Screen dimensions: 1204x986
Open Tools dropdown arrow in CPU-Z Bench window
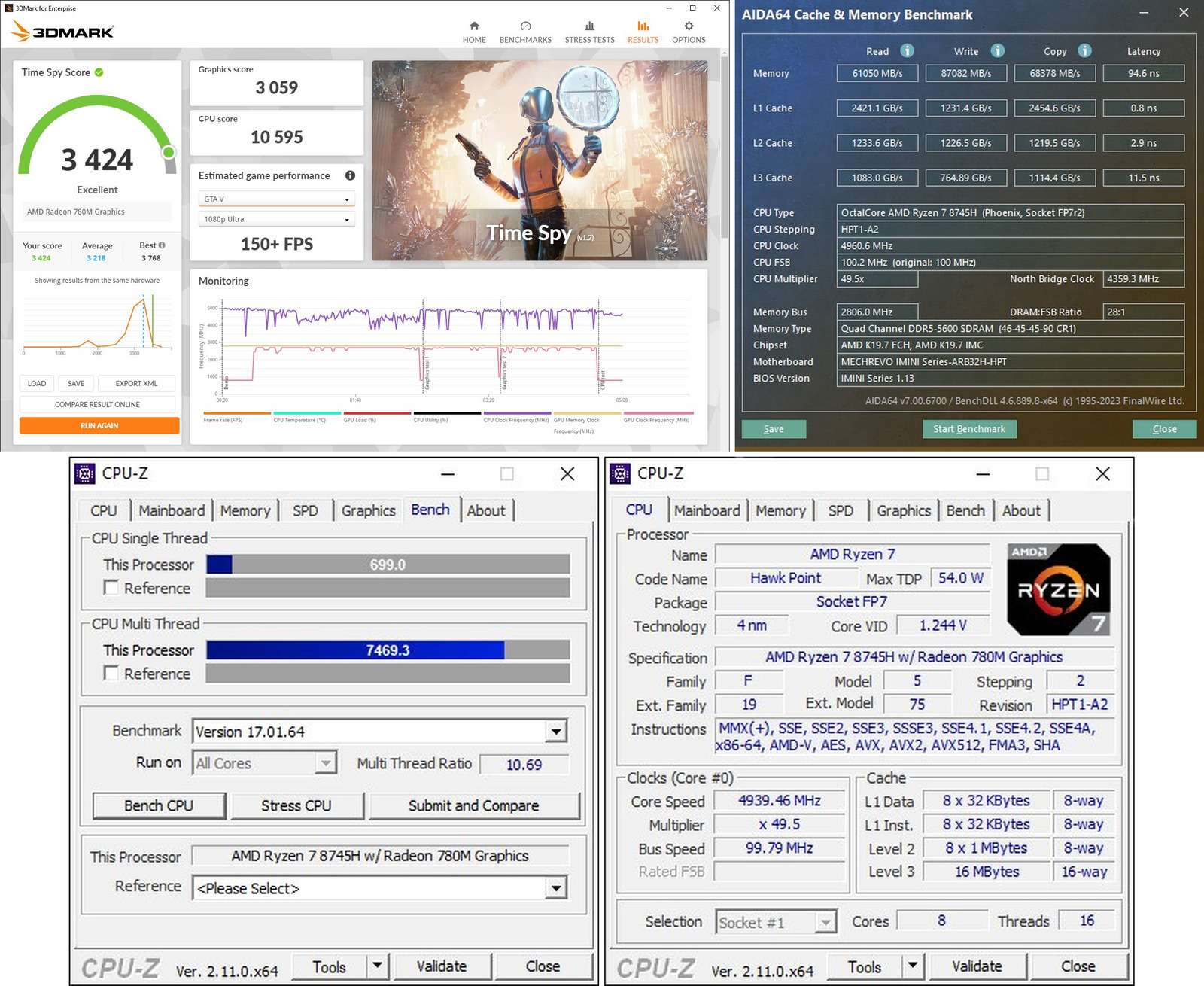click(377, 966)
